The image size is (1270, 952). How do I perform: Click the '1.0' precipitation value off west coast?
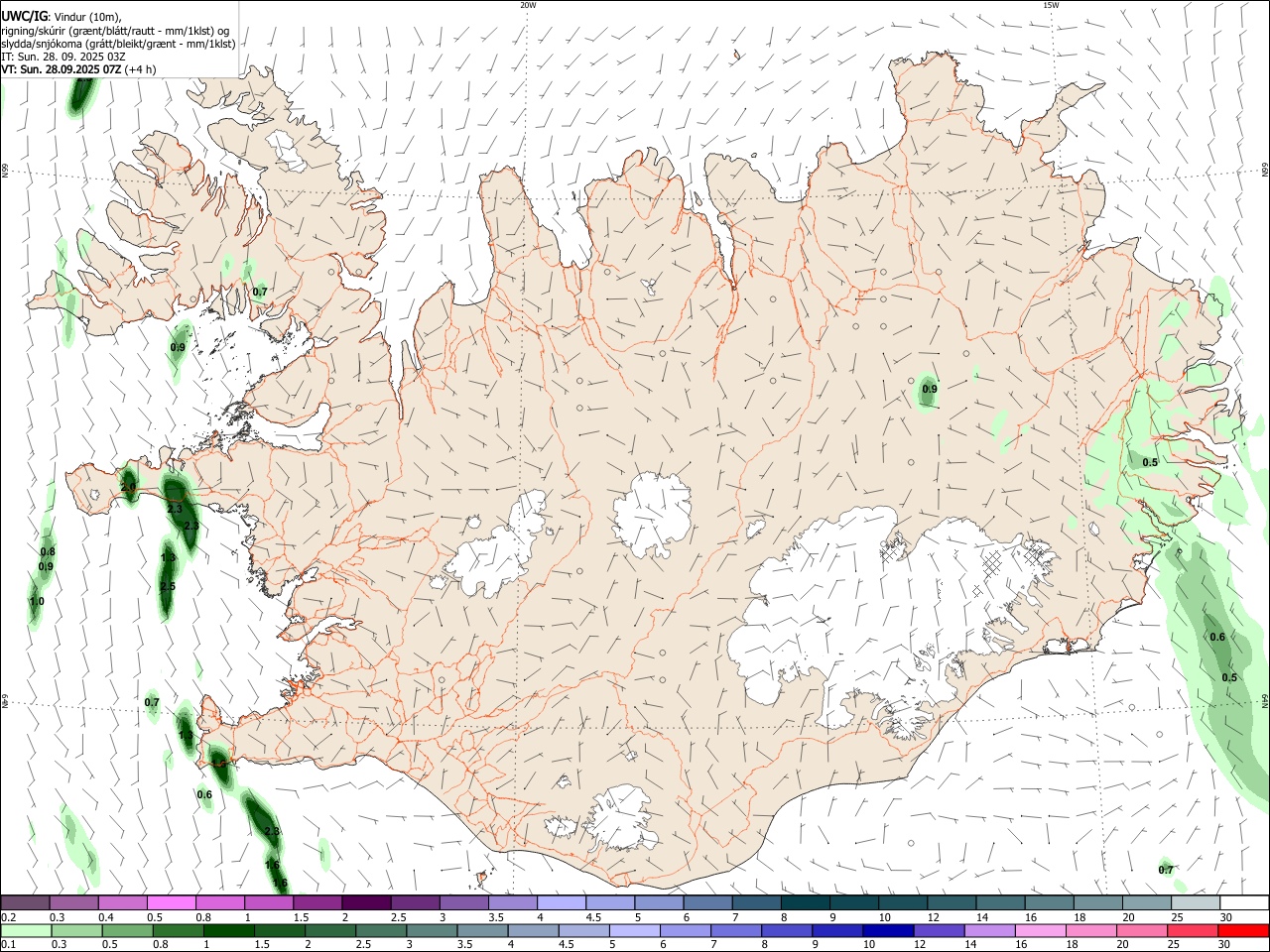pyautogui.click(x=37, y=601)
